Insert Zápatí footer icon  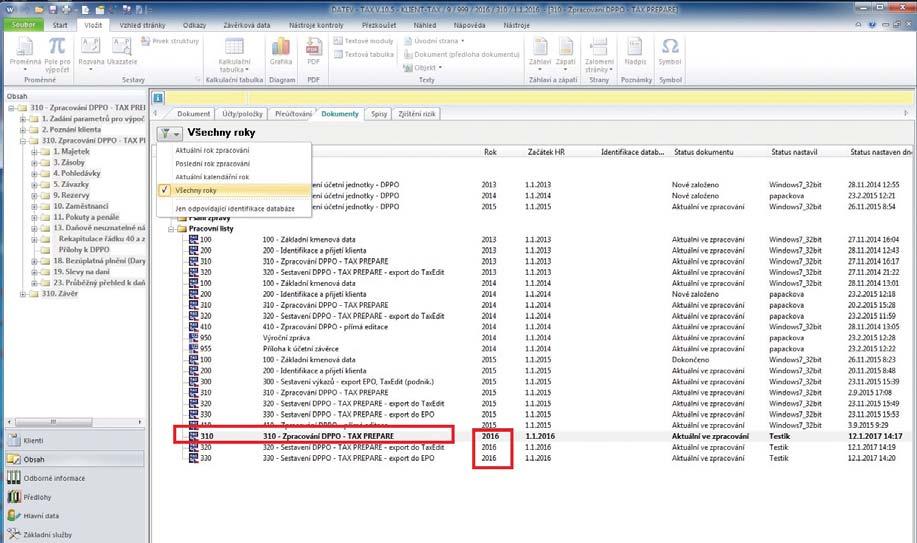tap(566, 53)
